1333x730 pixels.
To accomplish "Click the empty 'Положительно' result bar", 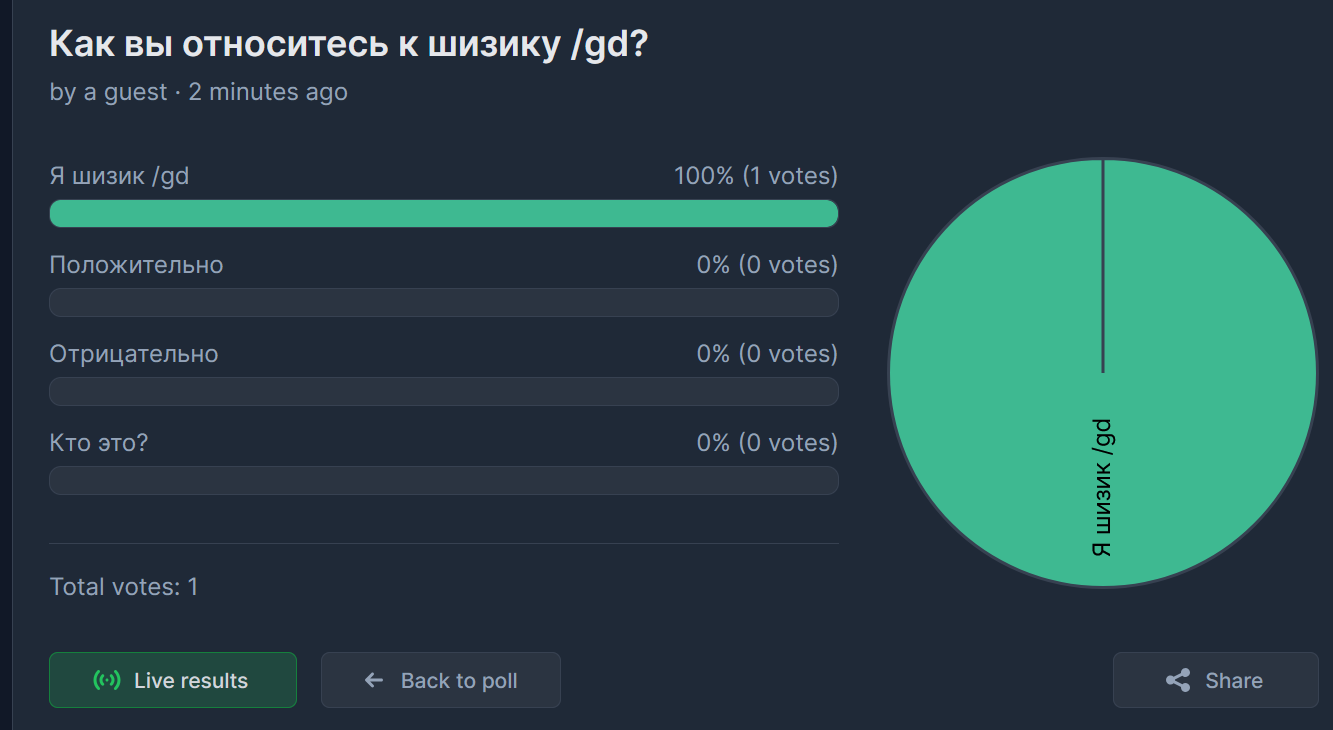I will (x=443, y=303).
